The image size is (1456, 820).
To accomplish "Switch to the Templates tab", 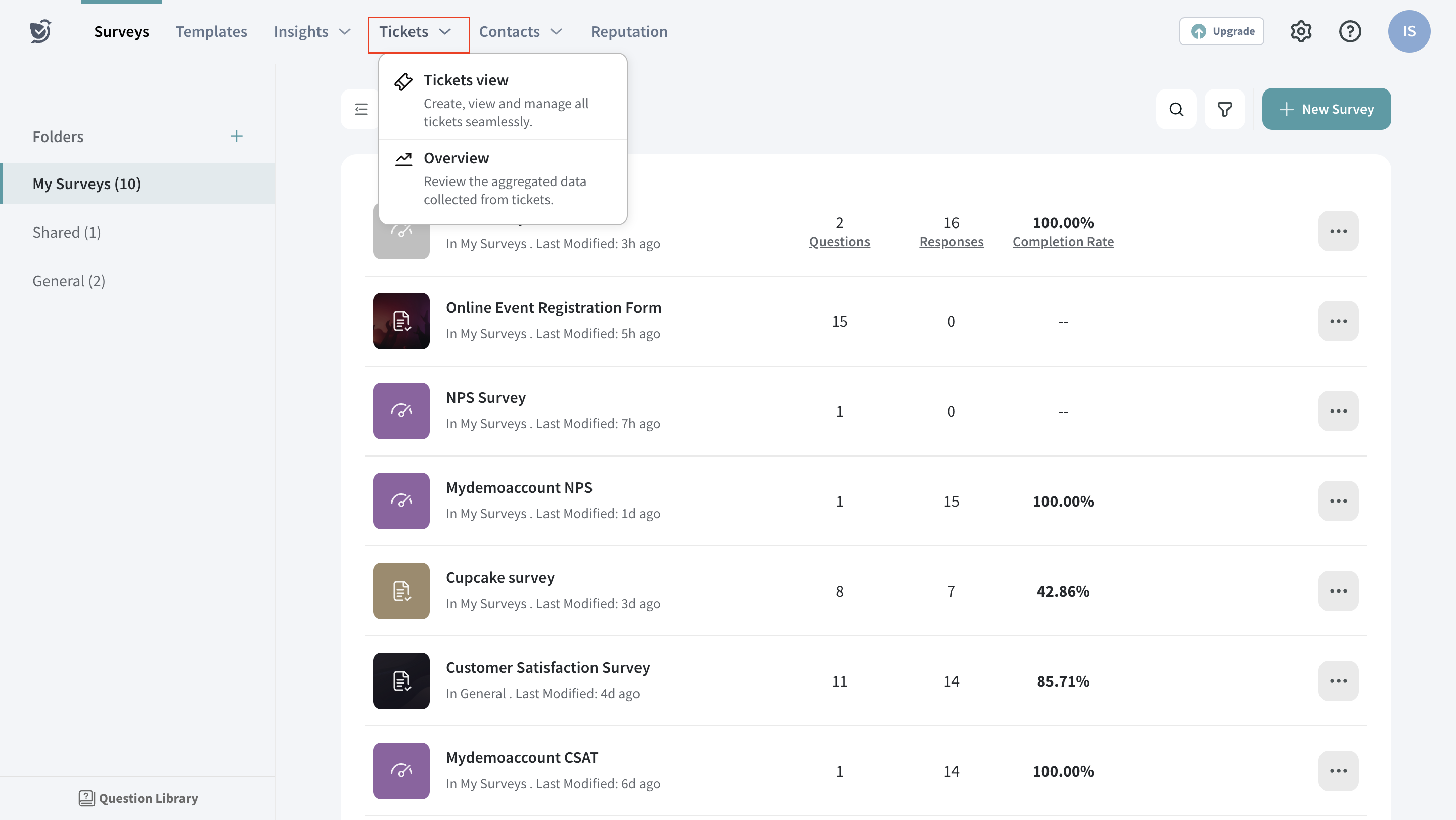I will pos(211,32).
